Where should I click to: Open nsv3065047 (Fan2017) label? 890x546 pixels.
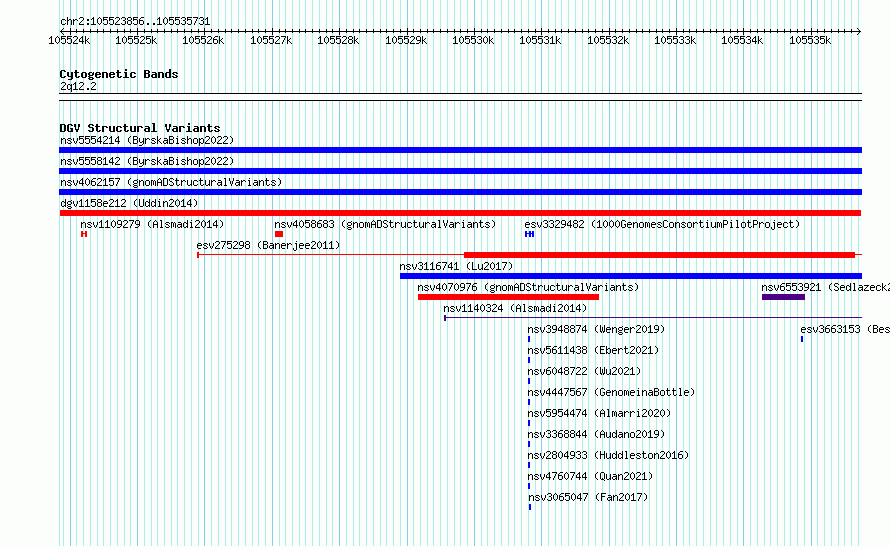pyautogui.click(x=588, y=497)
